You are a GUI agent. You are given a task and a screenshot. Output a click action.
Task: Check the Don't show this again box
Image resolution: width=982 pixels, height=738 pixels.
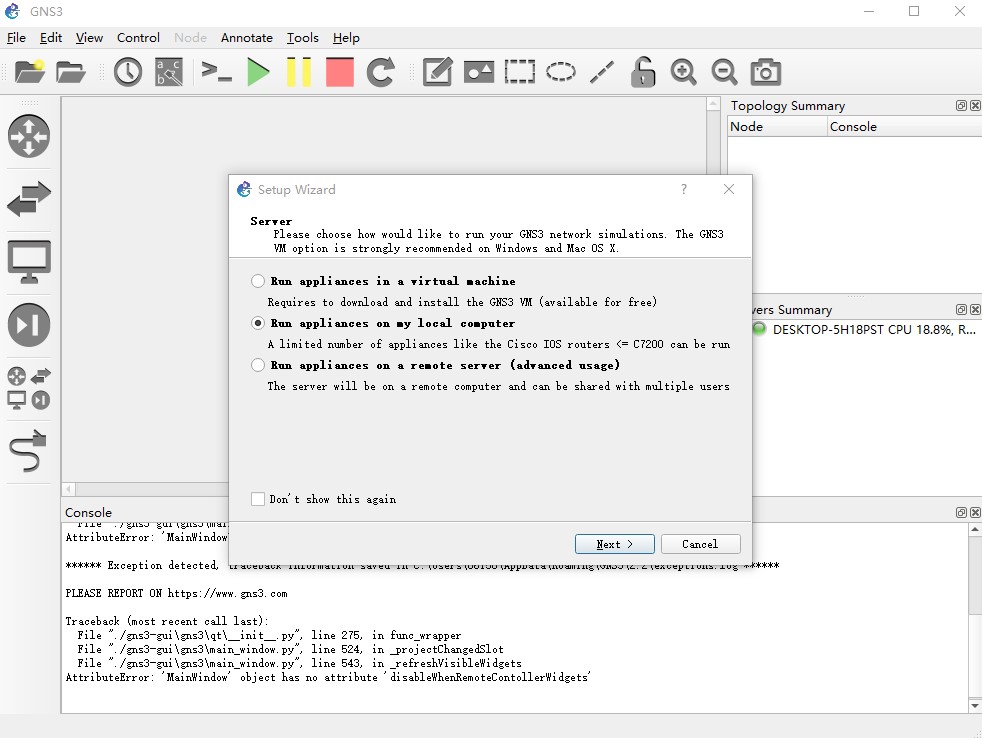coord(257,499)
